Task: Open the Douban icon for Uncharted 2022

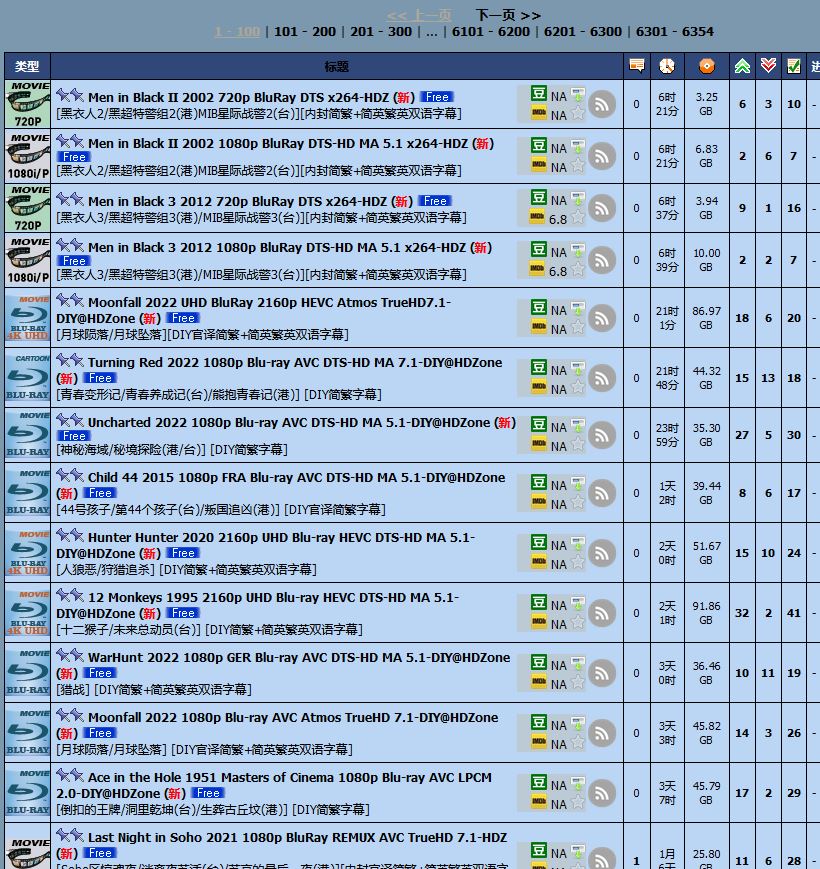Action: (x=539, y=425)
